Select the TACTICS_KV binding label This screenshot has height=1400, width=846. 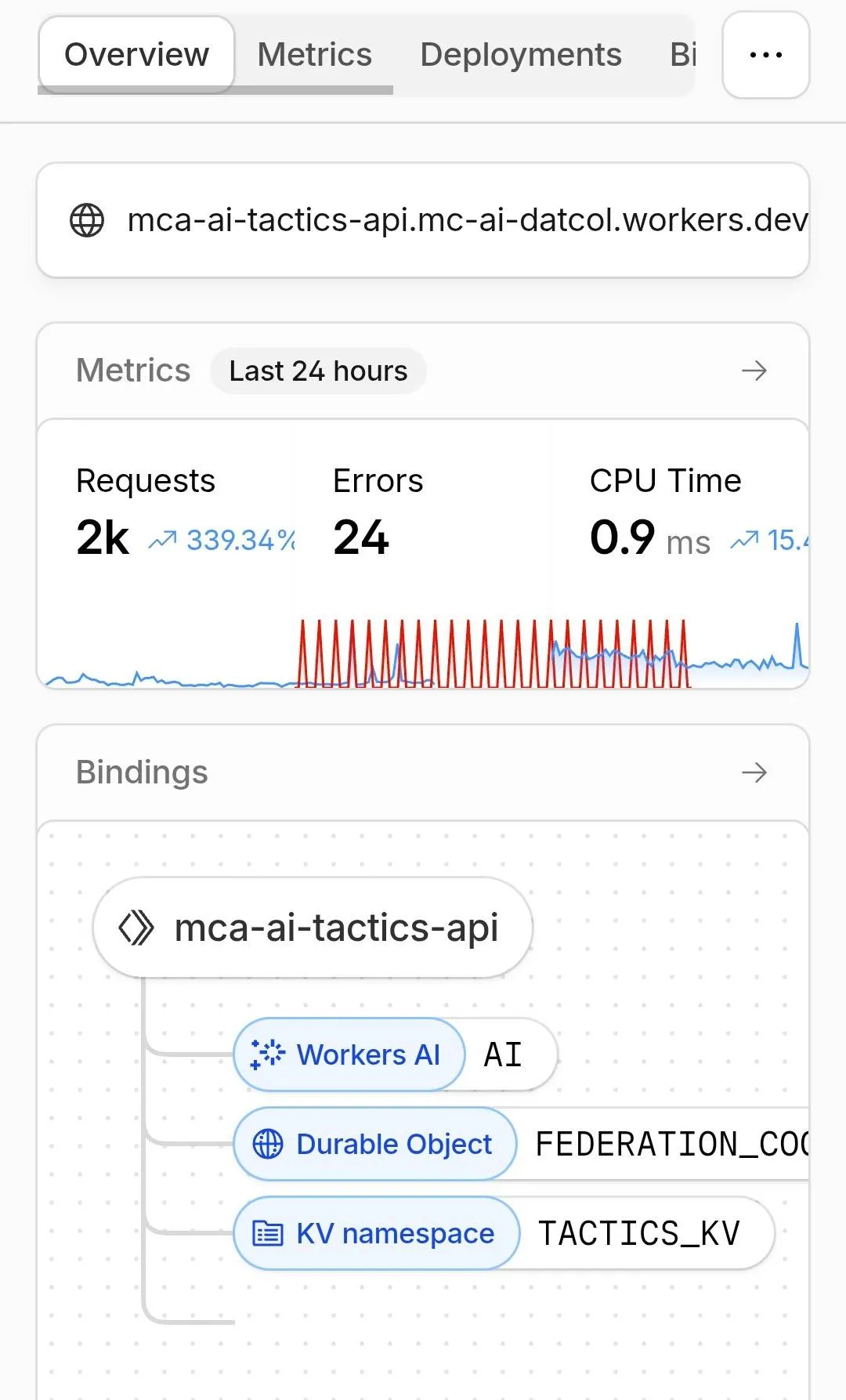[638, 1233]
